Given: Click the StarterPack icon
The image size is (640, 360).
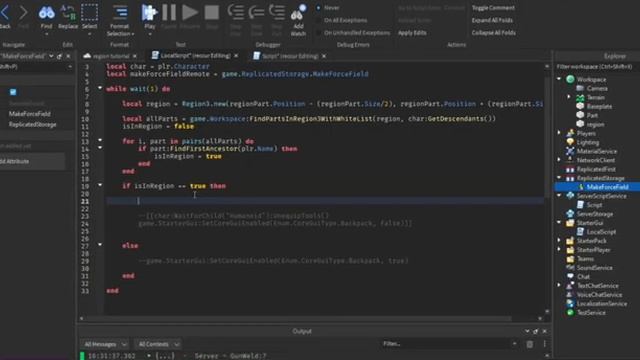Looking at the screenshot, I should pos(570,241).
